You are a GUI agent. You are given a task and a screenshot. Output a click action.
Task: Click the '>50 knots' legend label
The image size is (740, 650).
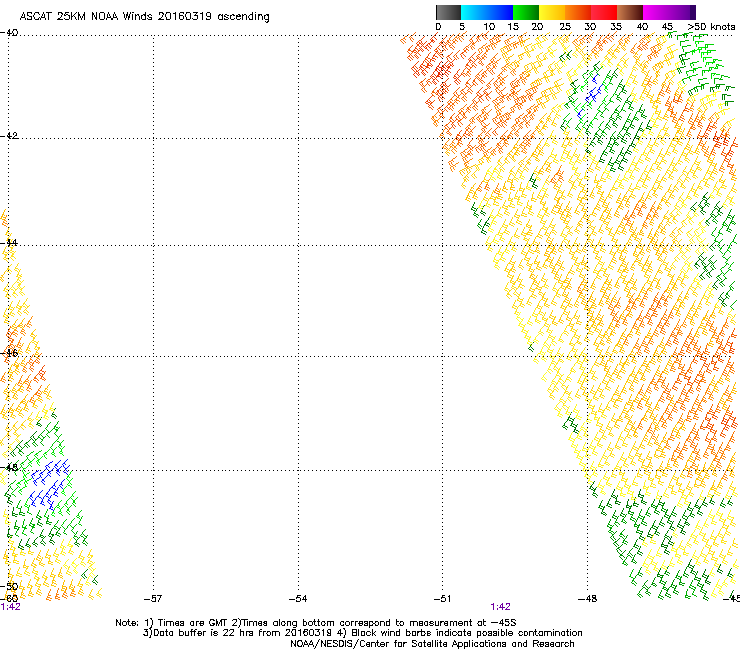coord(711,27)
